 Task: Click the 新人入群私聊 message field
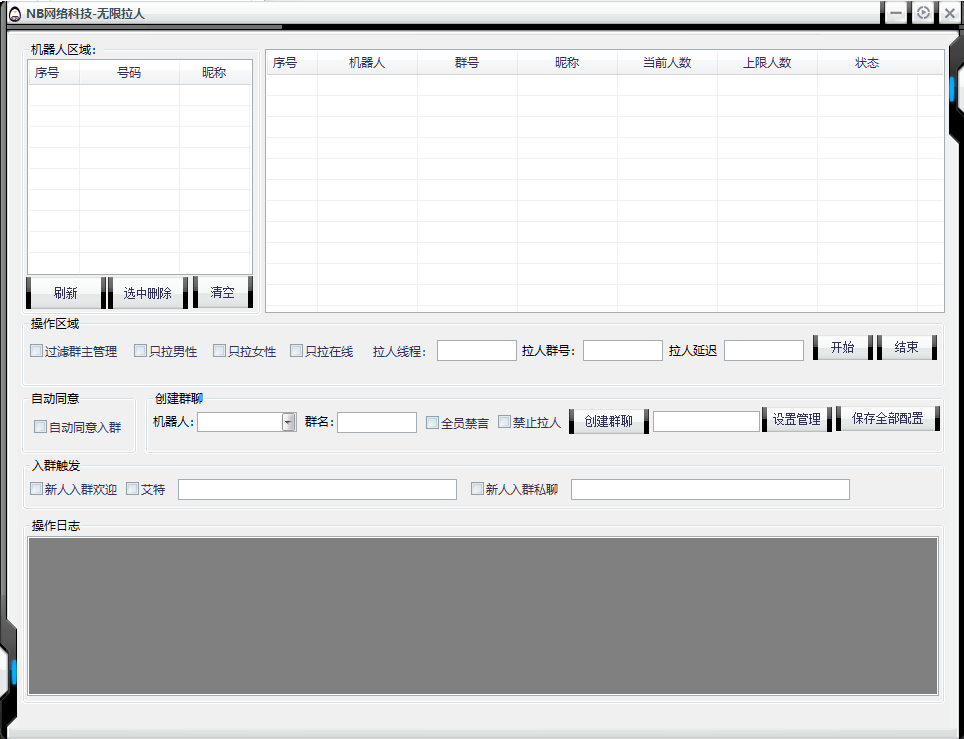[710, 489]
